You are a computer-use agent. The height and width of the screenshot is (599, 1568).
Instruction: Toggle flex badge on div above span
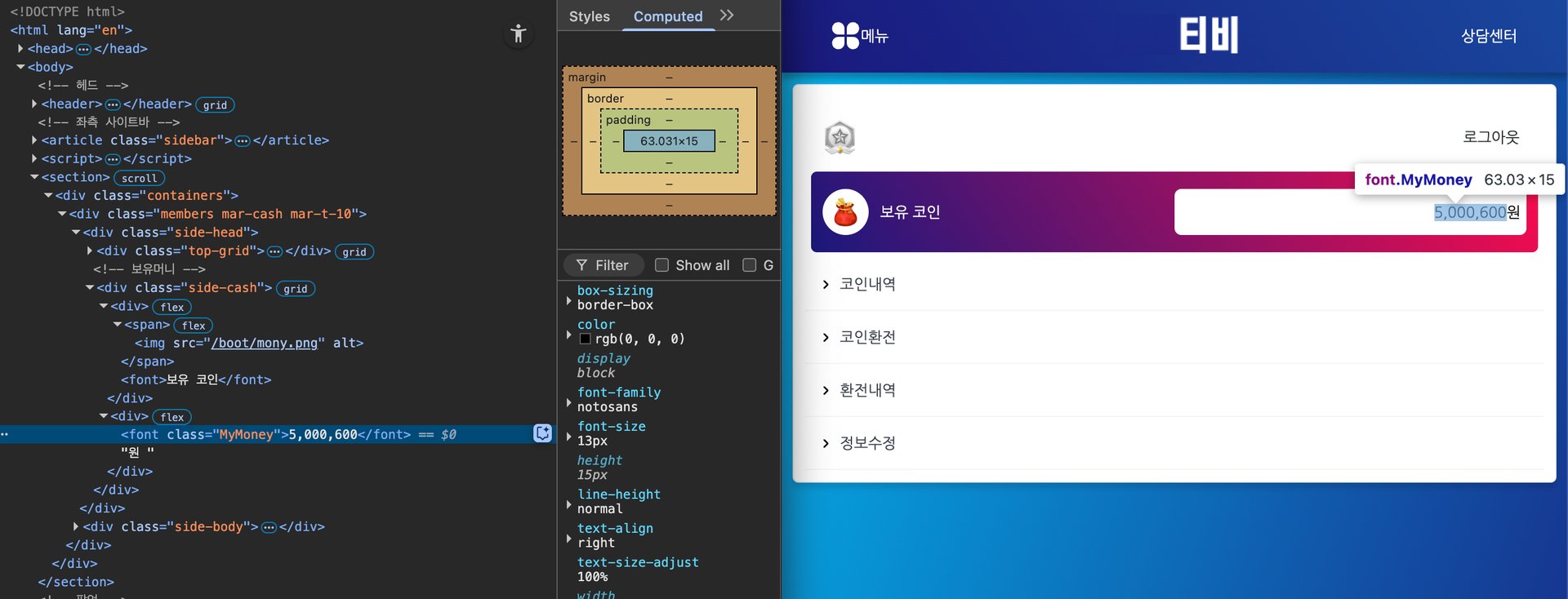(172, 307)
